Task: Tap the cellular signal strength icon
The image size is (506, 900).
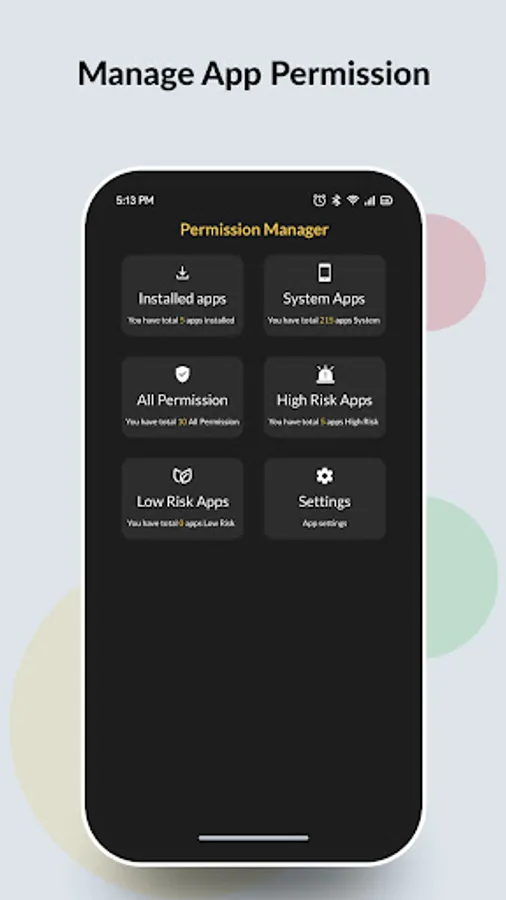Action: [370, 200]
